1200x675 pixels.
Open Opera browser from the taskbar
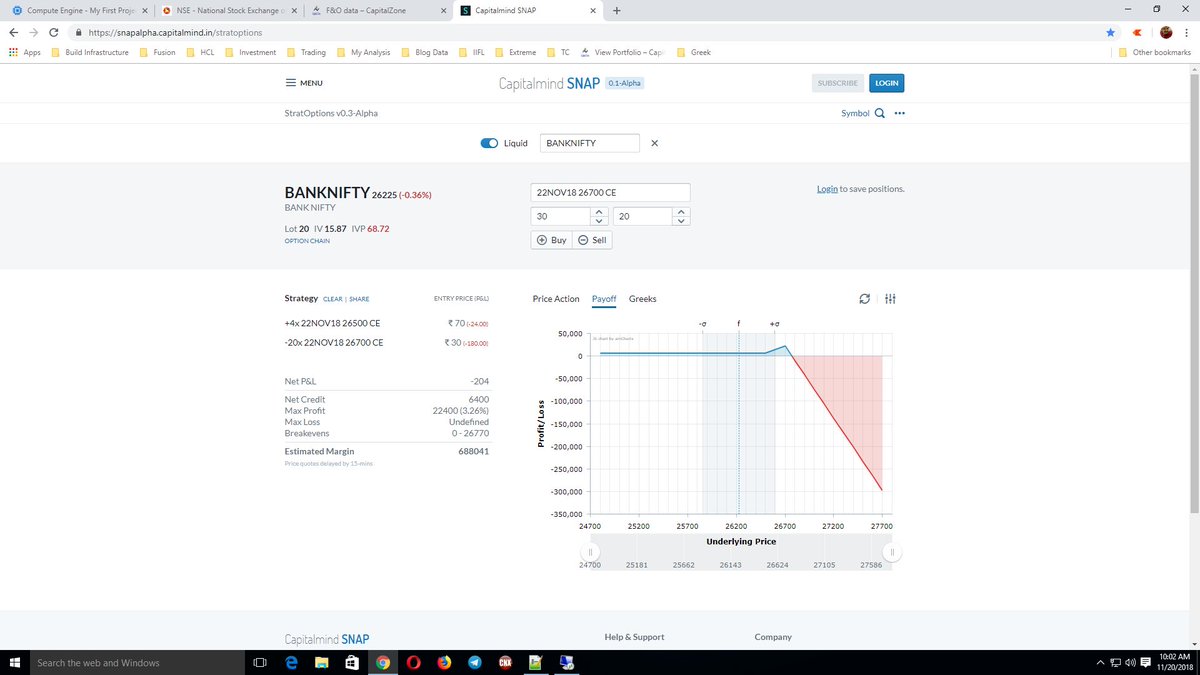(x=413, y=662)
